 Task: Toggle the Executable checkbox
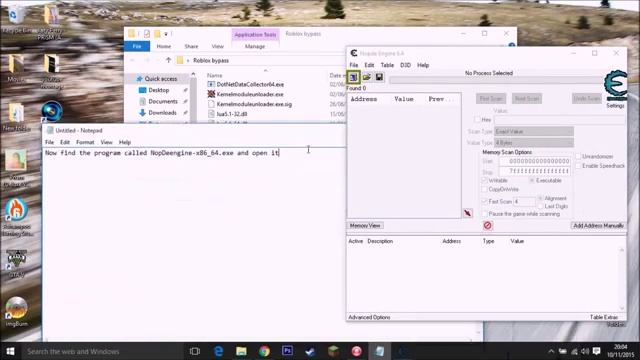click(532, 180)
